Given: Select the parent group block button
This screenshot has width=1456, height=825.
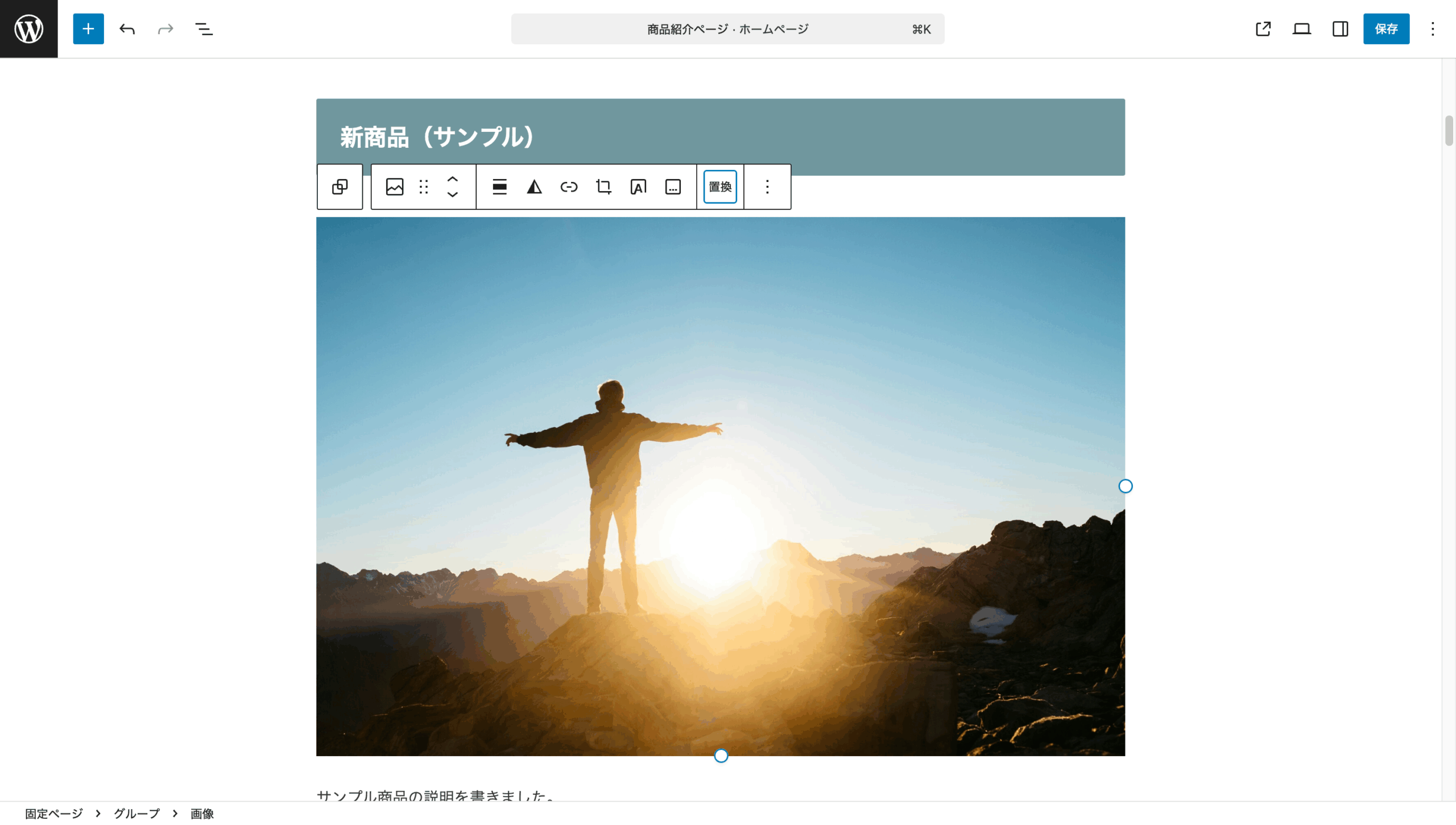Looking at the screenshot, I should 340,186.
